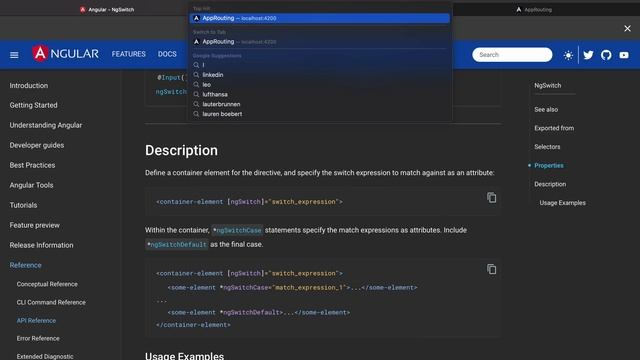This screenshot has height=360, width=640.
Task: Expand Developer guides in sidebar
Action: tap(37, 145)
